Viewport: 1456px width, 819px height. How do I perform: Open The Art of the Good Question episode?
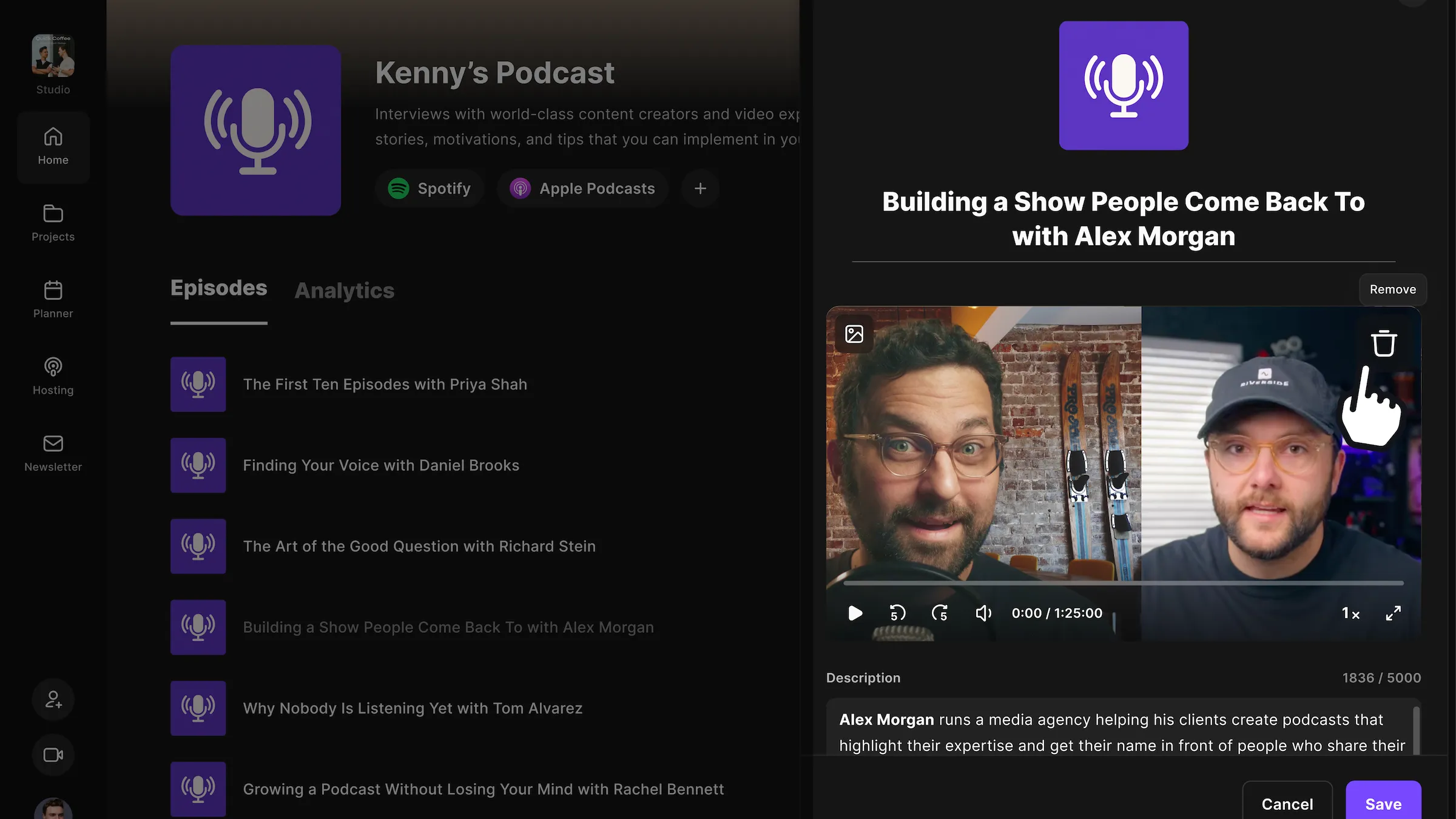coord(419,546)
